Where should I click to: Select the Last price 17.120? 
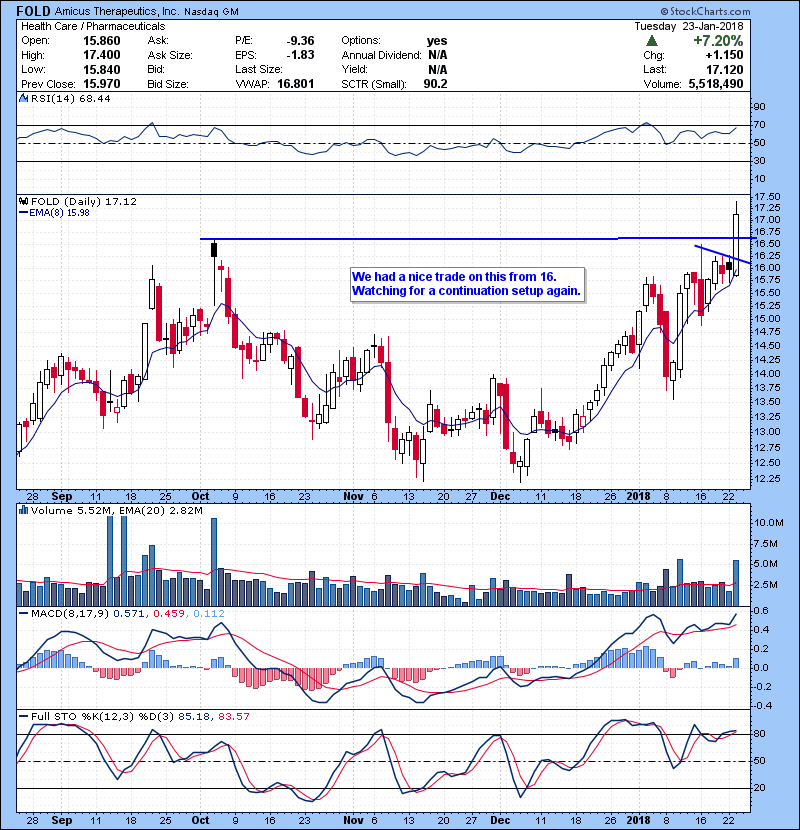tap(725, 69)
